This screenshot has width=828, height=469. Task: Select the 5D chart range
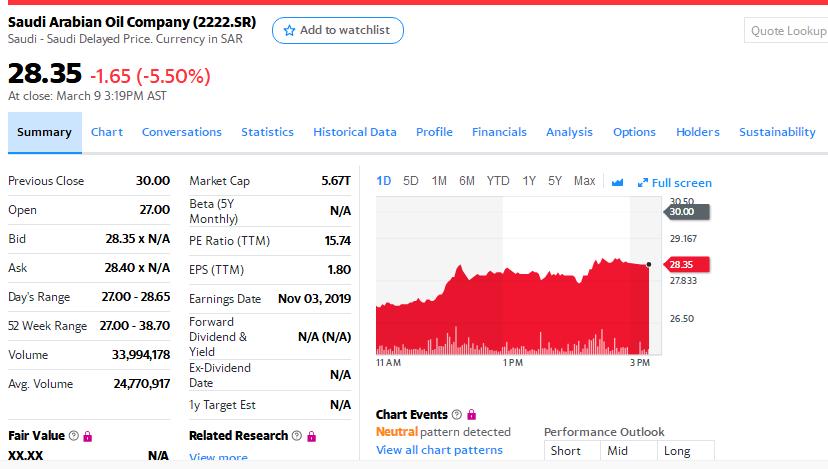[410, 181]
